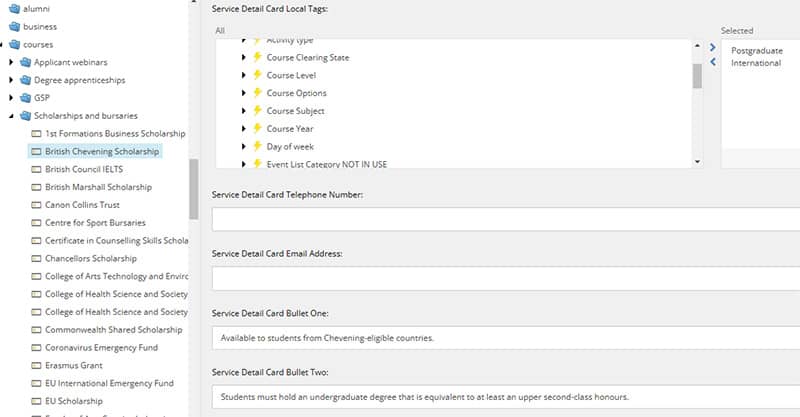Remove selected tag with left arrow
This screenshot has height=417, width=800.
pyautogui.click(x=713, y=62)
